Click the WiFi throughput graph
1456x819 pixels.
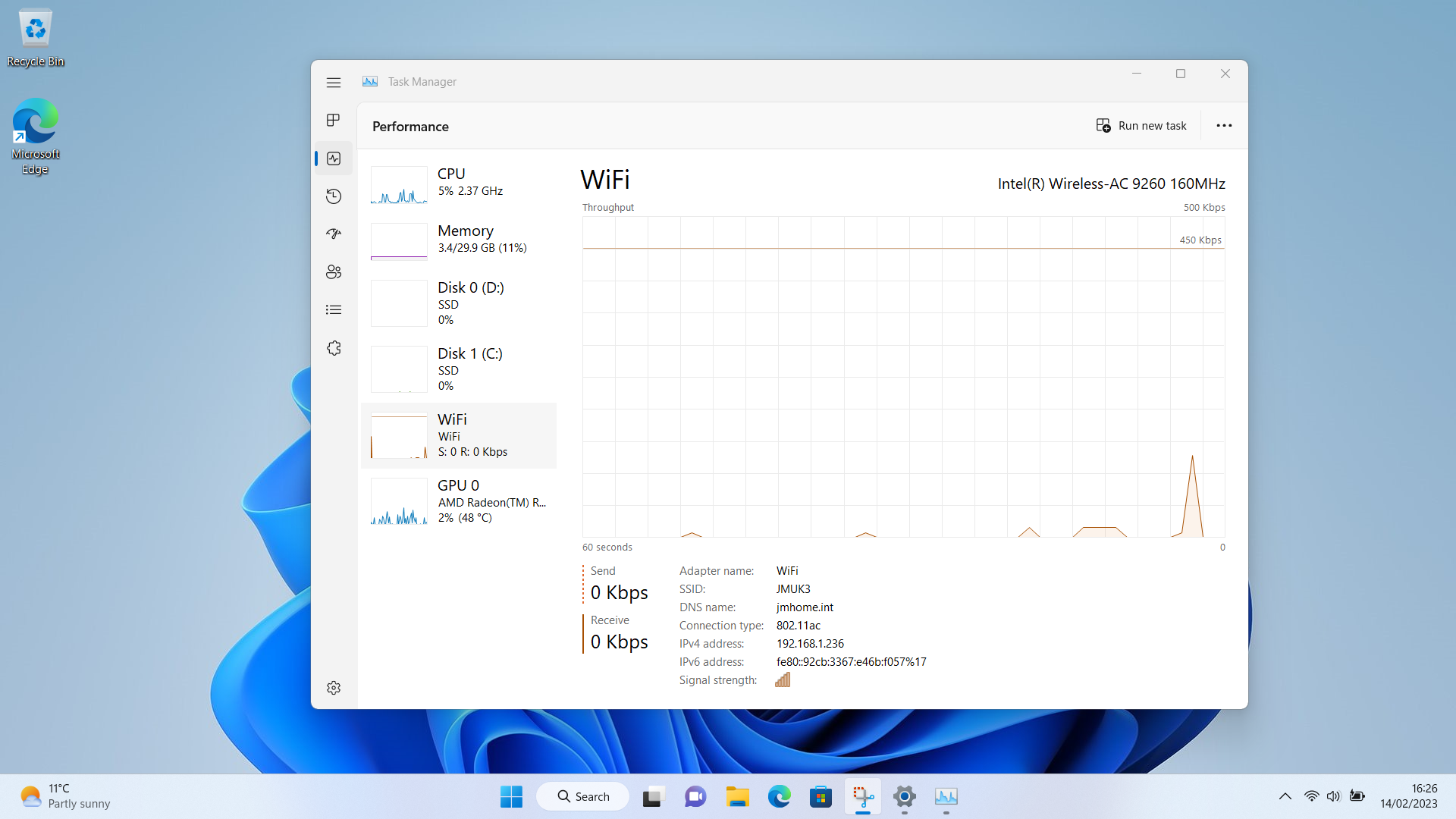click(903, 377)
